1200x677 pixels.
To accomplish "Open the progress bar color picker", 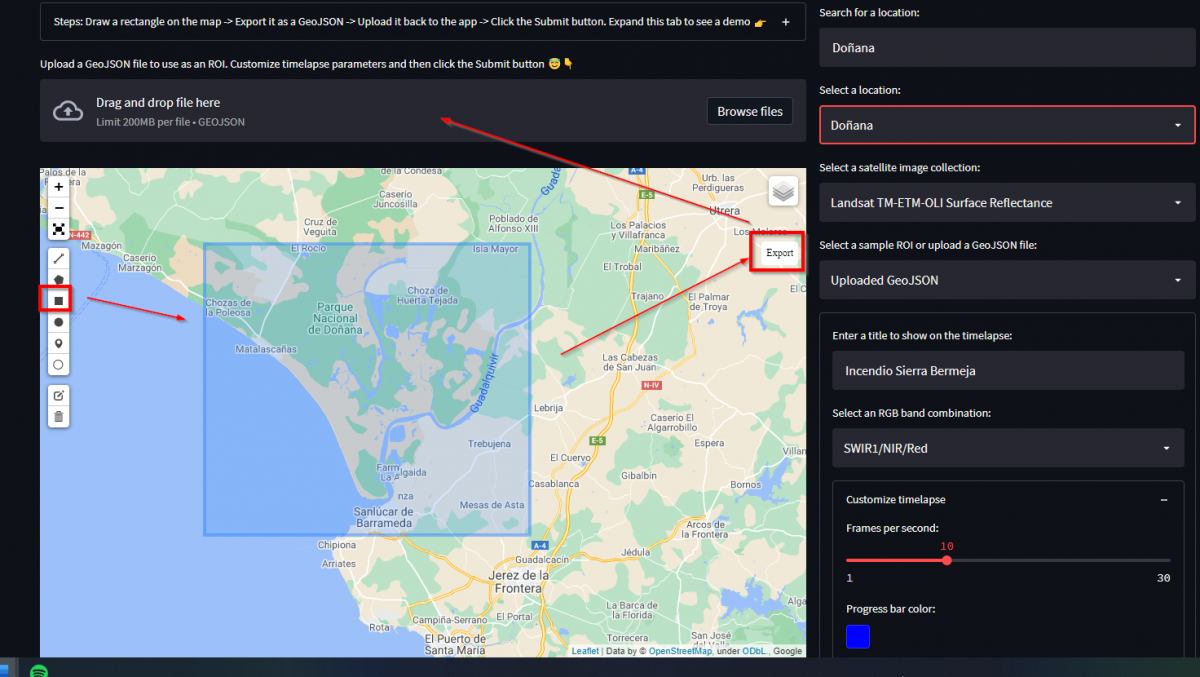I will pyautogui.click(x=857, y=636).
